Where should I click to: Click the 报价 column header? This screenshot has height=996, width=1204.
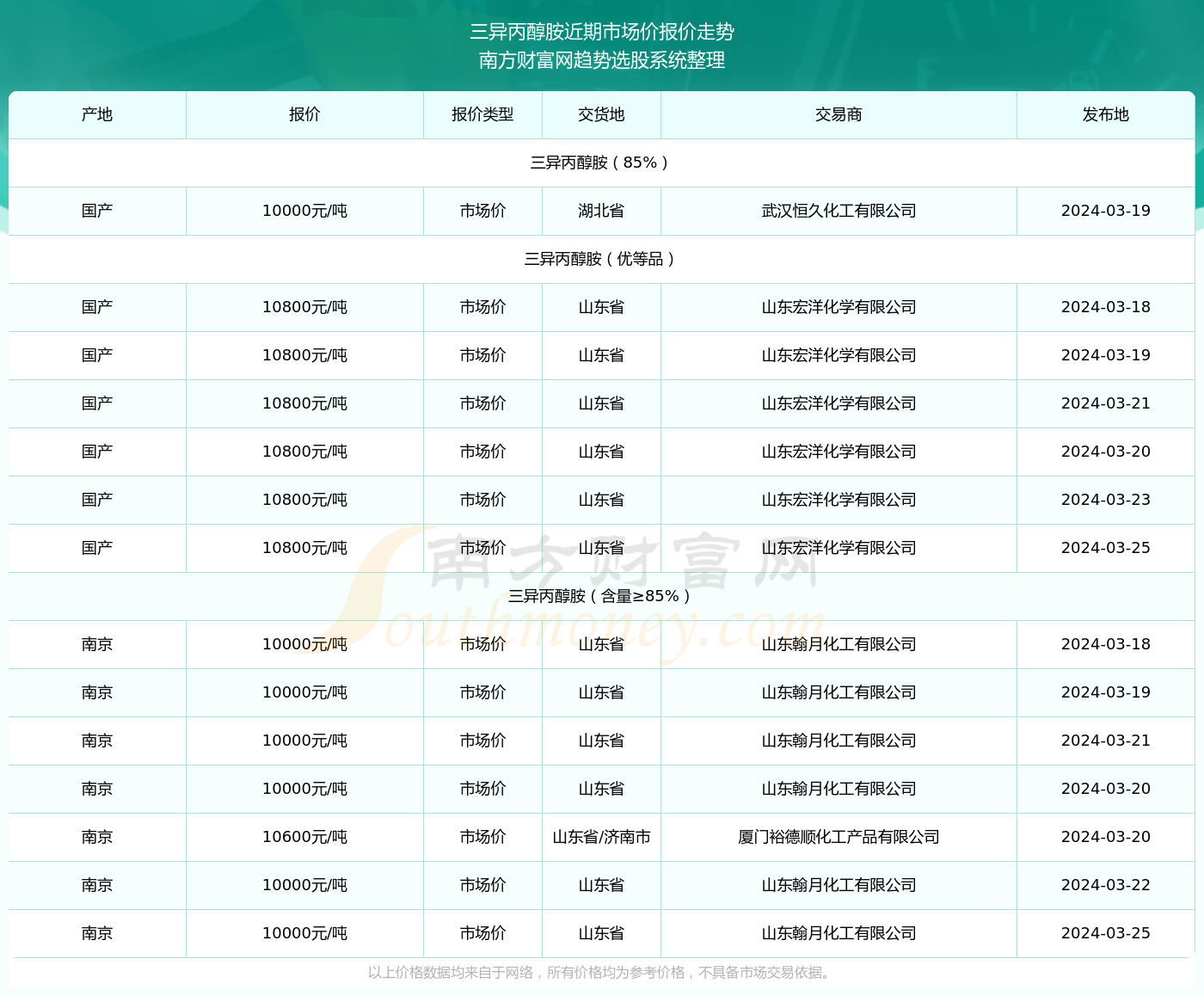[x=304, y=114]
